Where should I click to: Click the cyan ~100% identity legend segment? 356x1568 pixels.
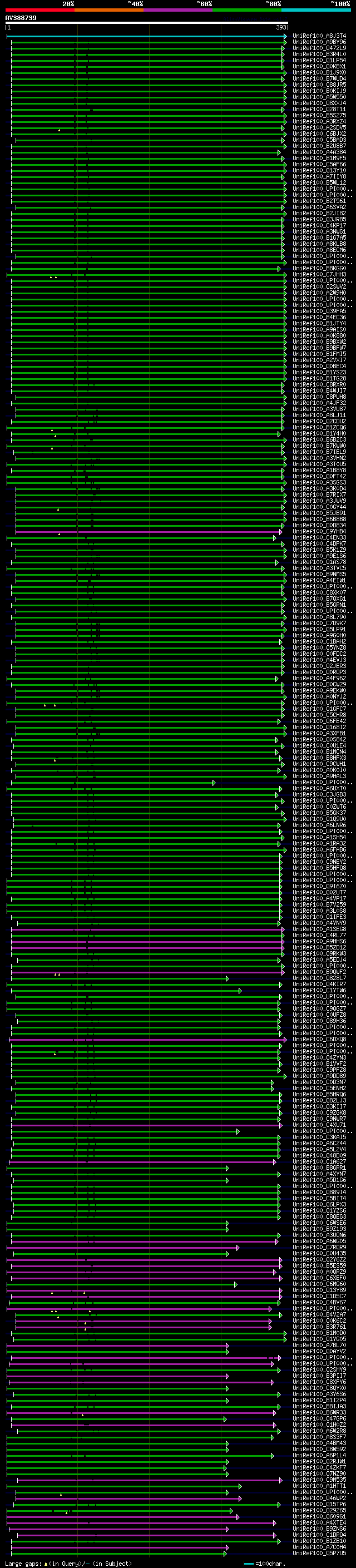point(316,10)
